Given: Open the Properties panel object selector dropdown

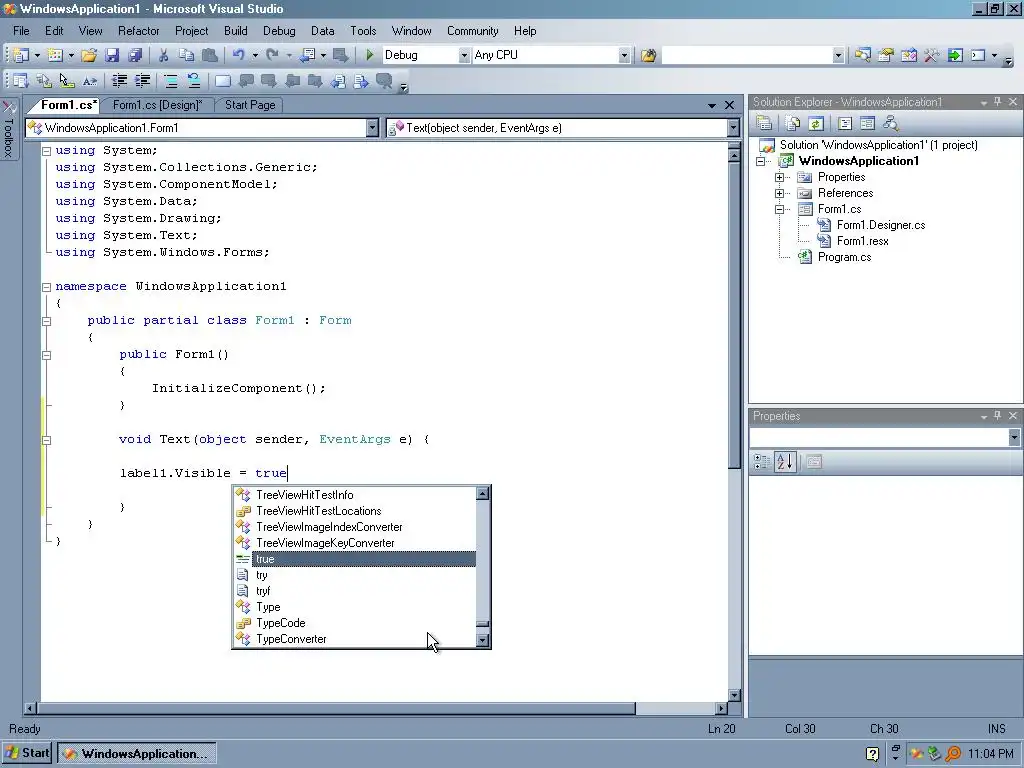Looking at the screenshot, I should [x=1014, y=438].
